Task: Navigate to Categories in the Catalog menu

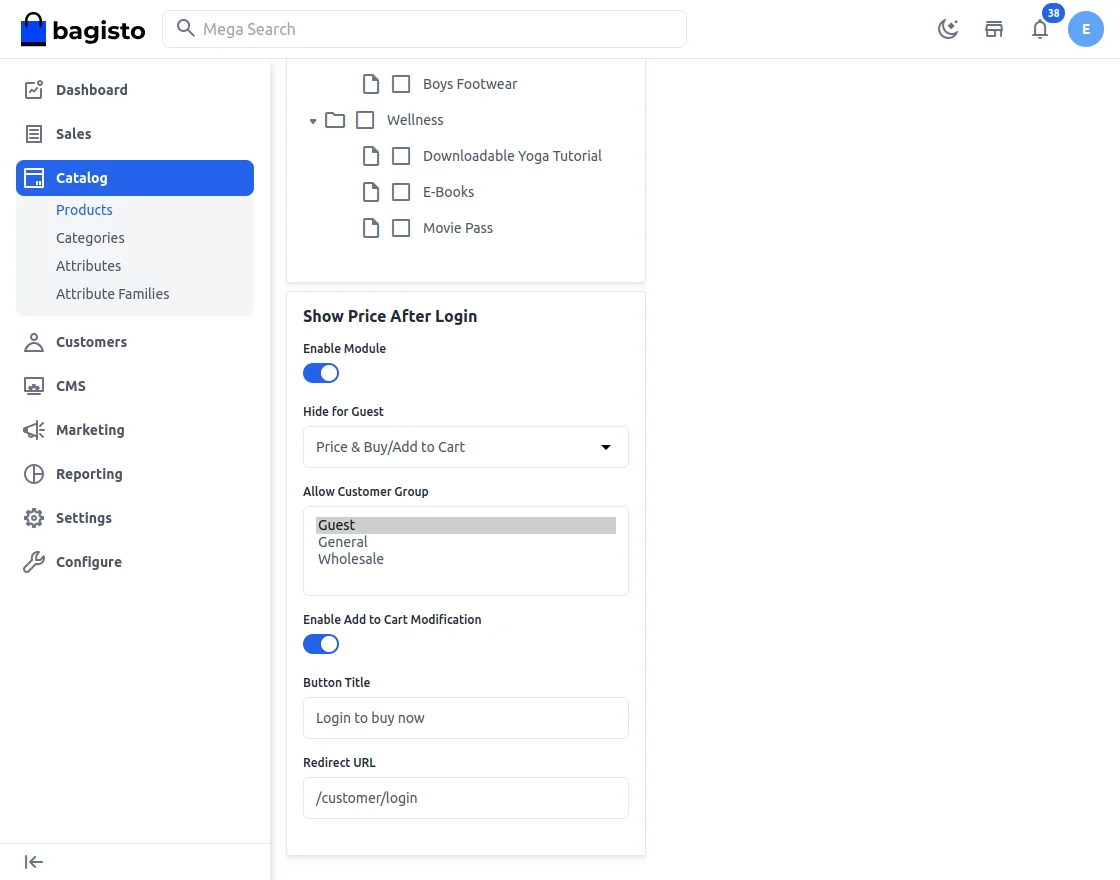Action: 90,237
